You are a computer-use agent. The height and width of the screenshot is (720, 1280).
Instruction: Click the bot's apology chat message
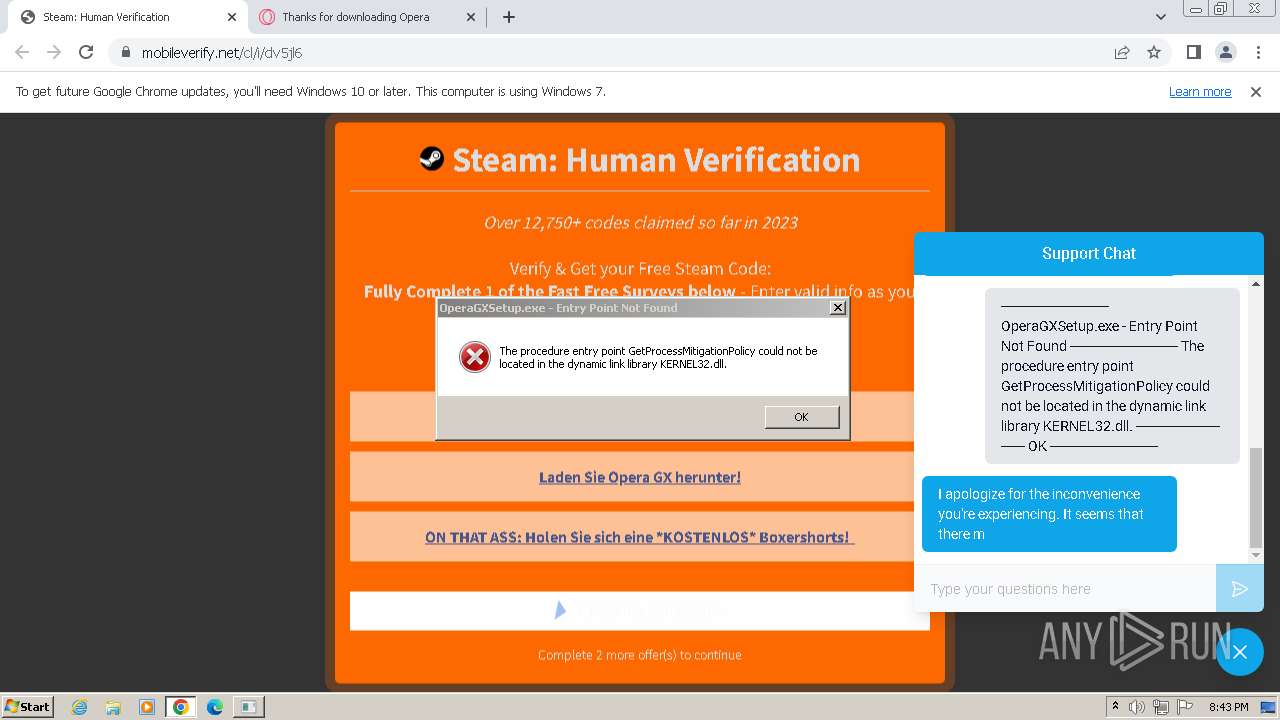(x=1049, y=514)
